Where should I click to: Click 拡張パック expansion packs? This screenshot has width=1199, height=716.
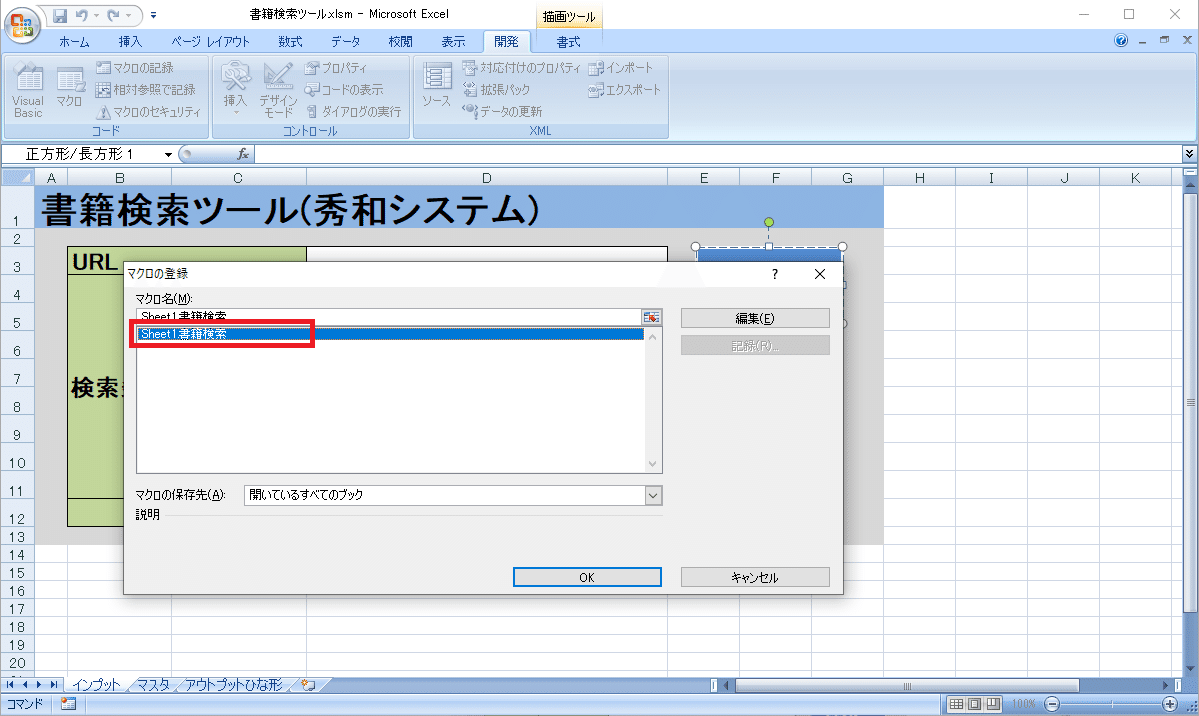click(x=497, y=90)
